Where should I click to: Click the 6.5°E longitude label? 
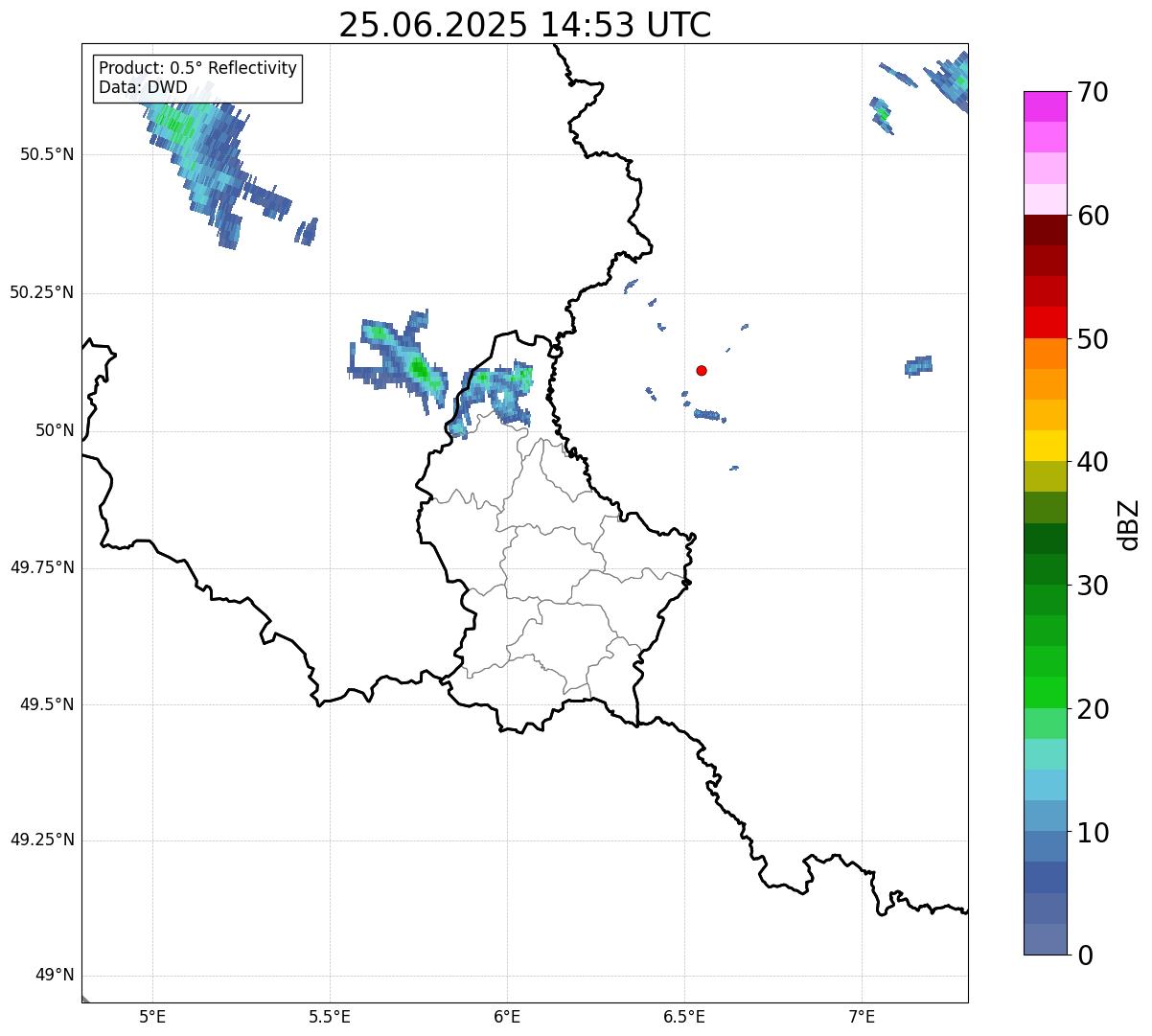pos(684,1016)
